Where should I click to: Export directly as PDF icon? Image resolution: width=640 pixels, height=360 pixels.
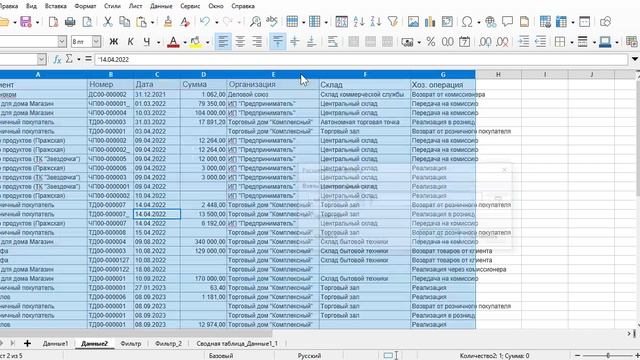(53, 22)
